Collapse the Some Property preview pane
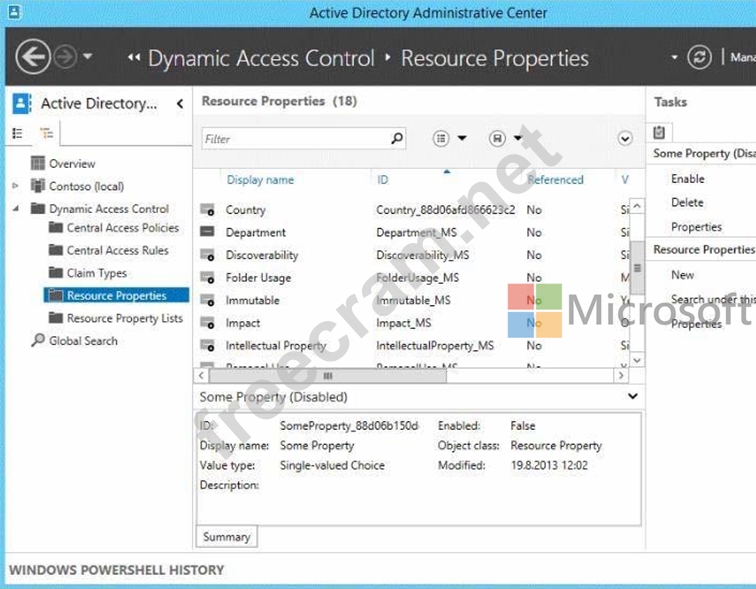The height and width of the screenshot is (589, 756). click(x=633, y=396)
